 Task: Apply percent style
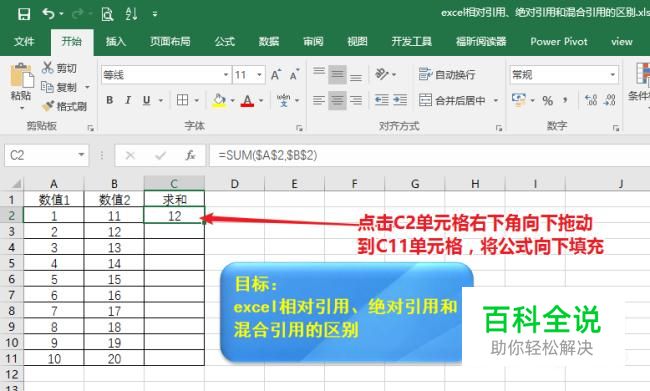(x=548, y=100)
